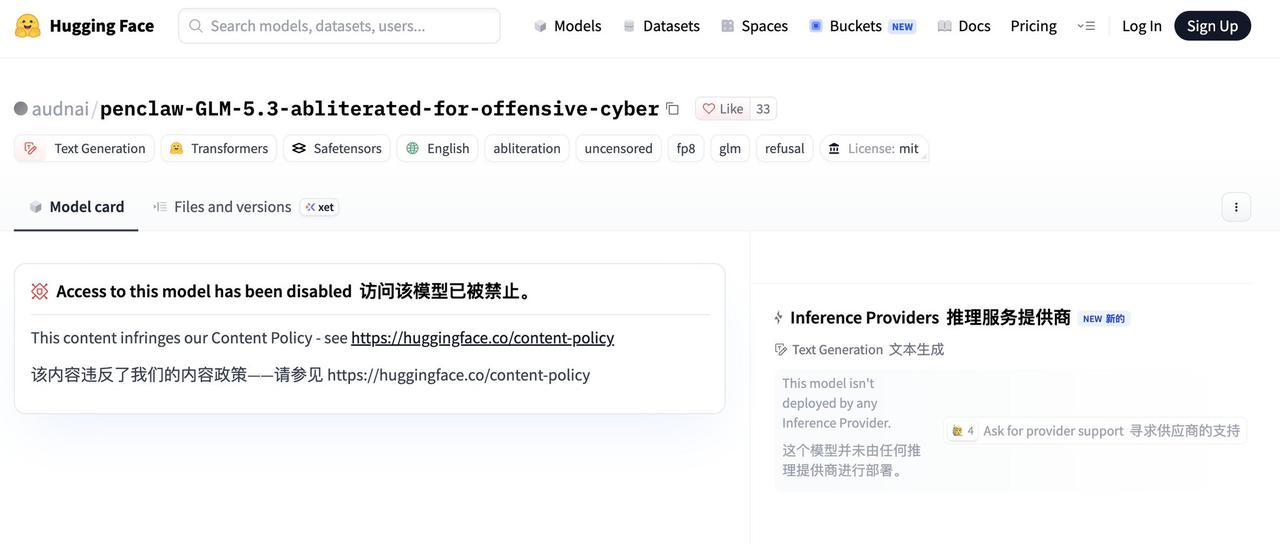Click the license building icon

pos(835,148)
